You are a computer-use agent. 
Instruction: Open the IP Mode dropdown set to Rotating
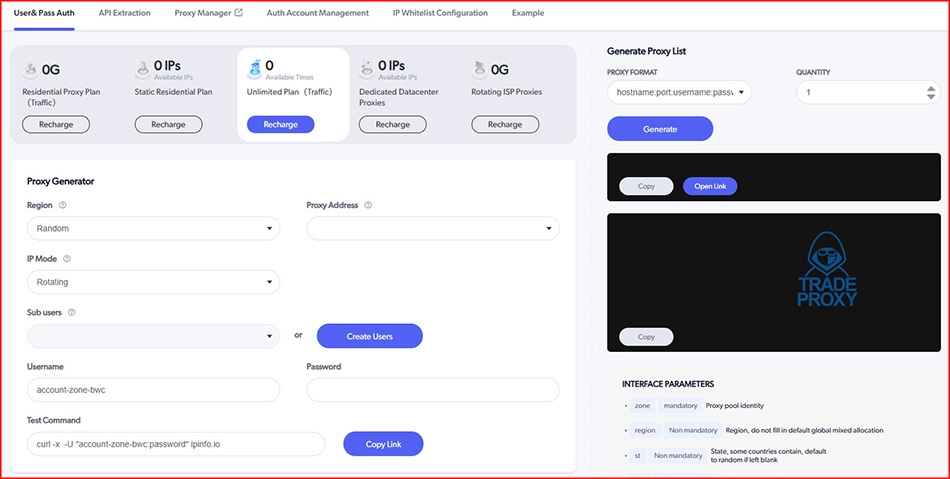[x=153, y=282]
